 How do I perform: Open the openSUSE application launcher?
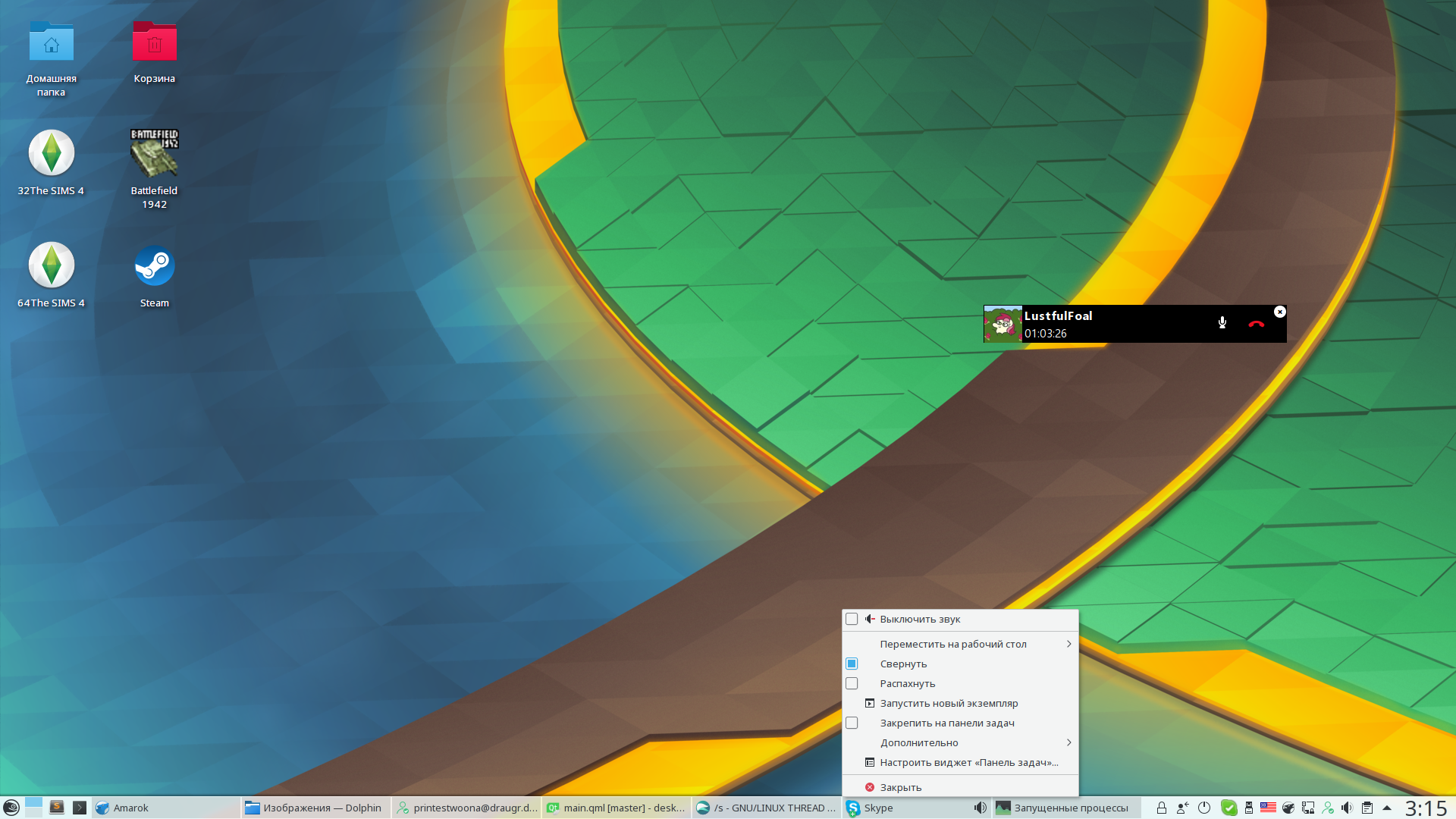pyautogui.click(x=11, y=808)
